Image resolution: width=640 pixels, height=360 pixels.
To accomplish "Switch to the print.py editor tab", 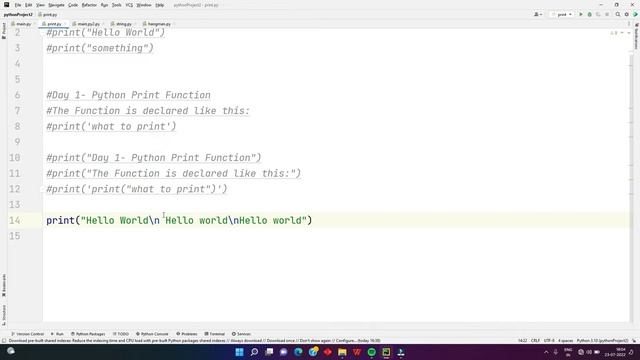I will [x=54, y=24].
